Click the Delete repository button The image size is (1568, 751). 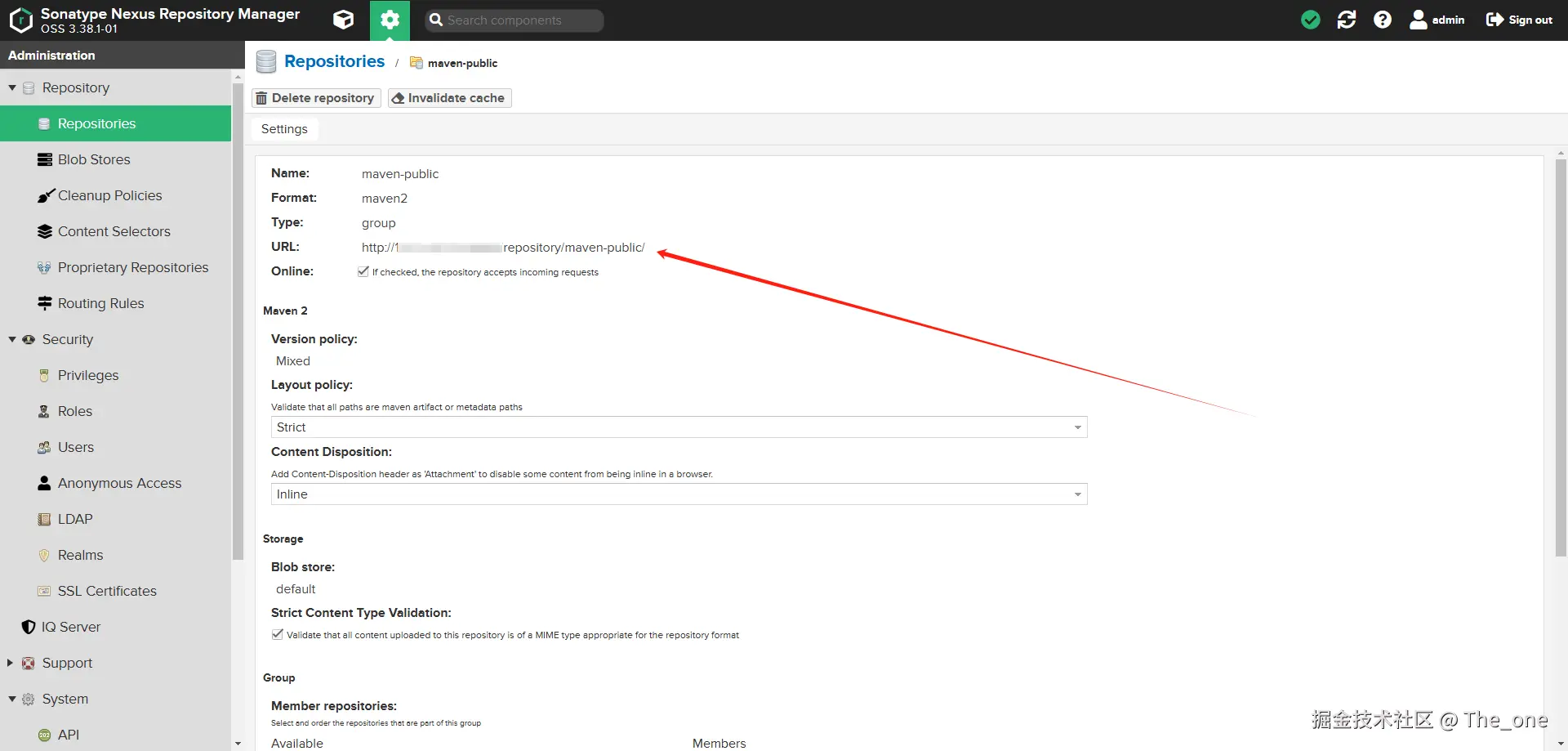[x=316, y=98]
